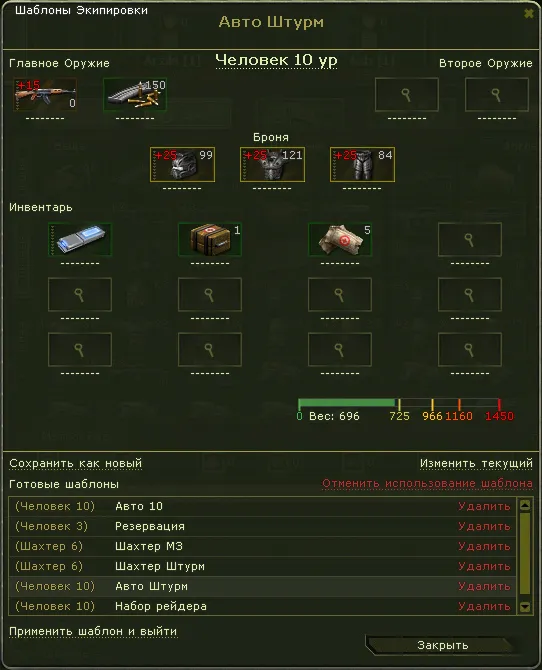This screenshot has width=542, height=670.
Task: Select the chest armor slot with 121
Action: (272, 165)
